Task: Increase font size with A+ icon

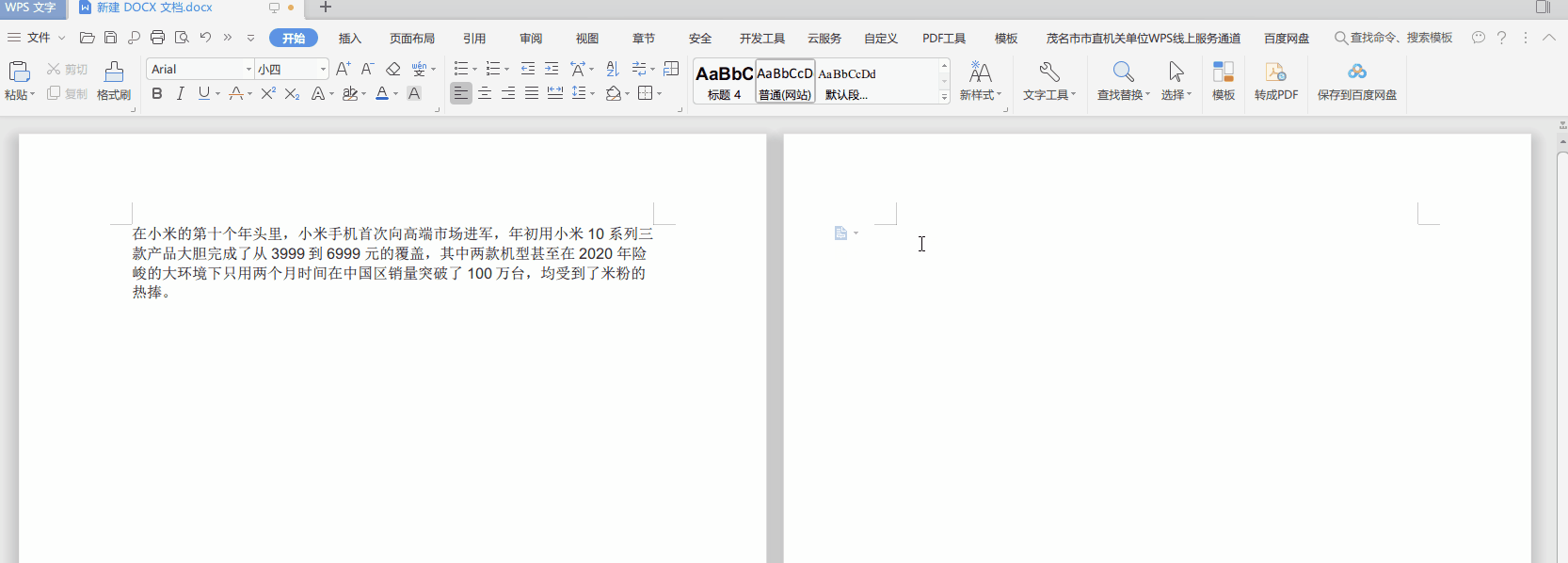Action: [343, 69]
